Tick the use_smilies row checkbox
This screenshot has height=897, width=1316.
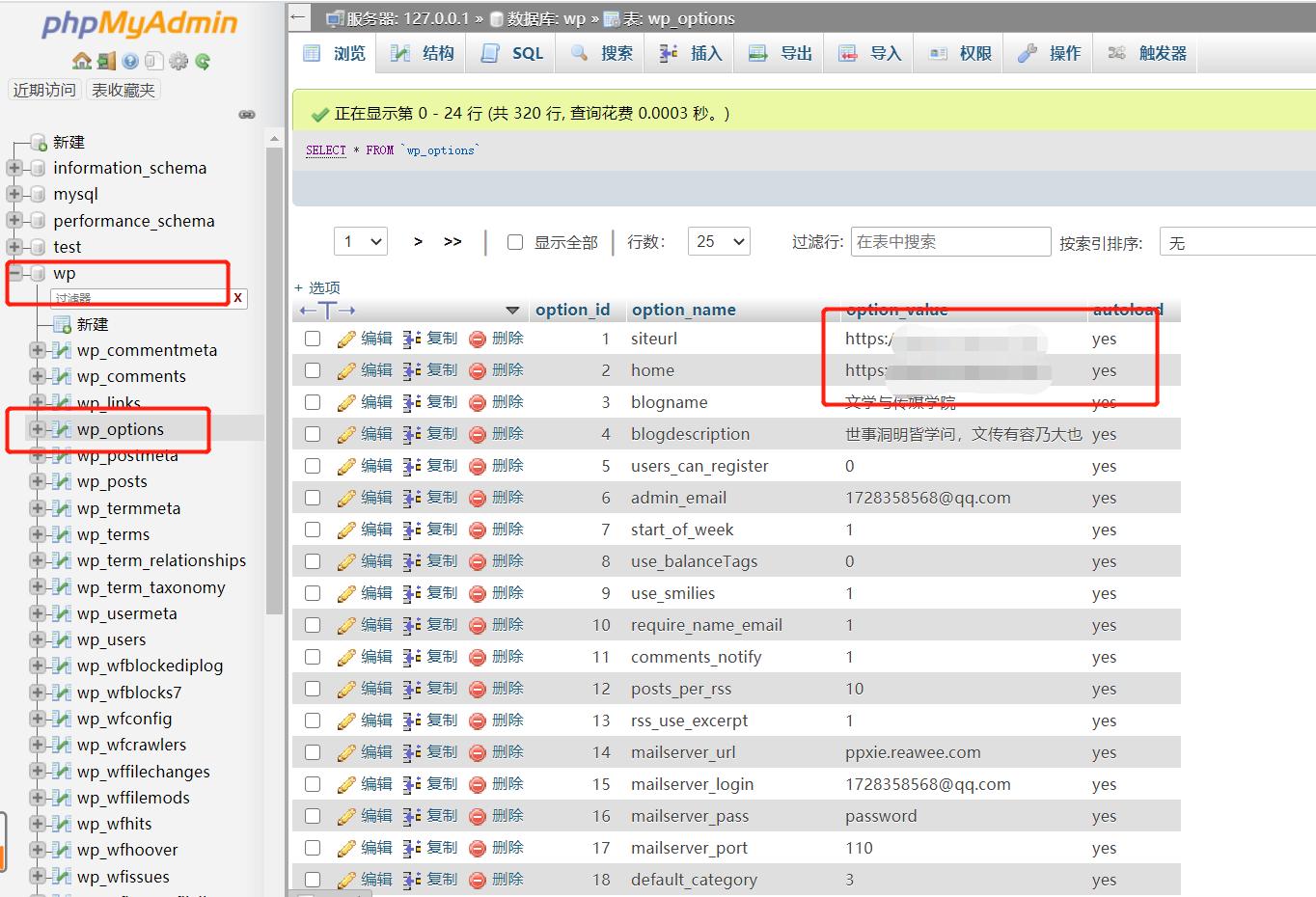click(313, 593)
